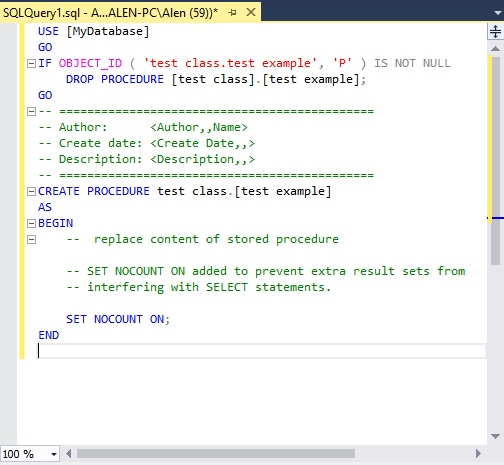Click on [MyDatabase] text
Screen dimensions: 504x465
(x=108, y=31)
